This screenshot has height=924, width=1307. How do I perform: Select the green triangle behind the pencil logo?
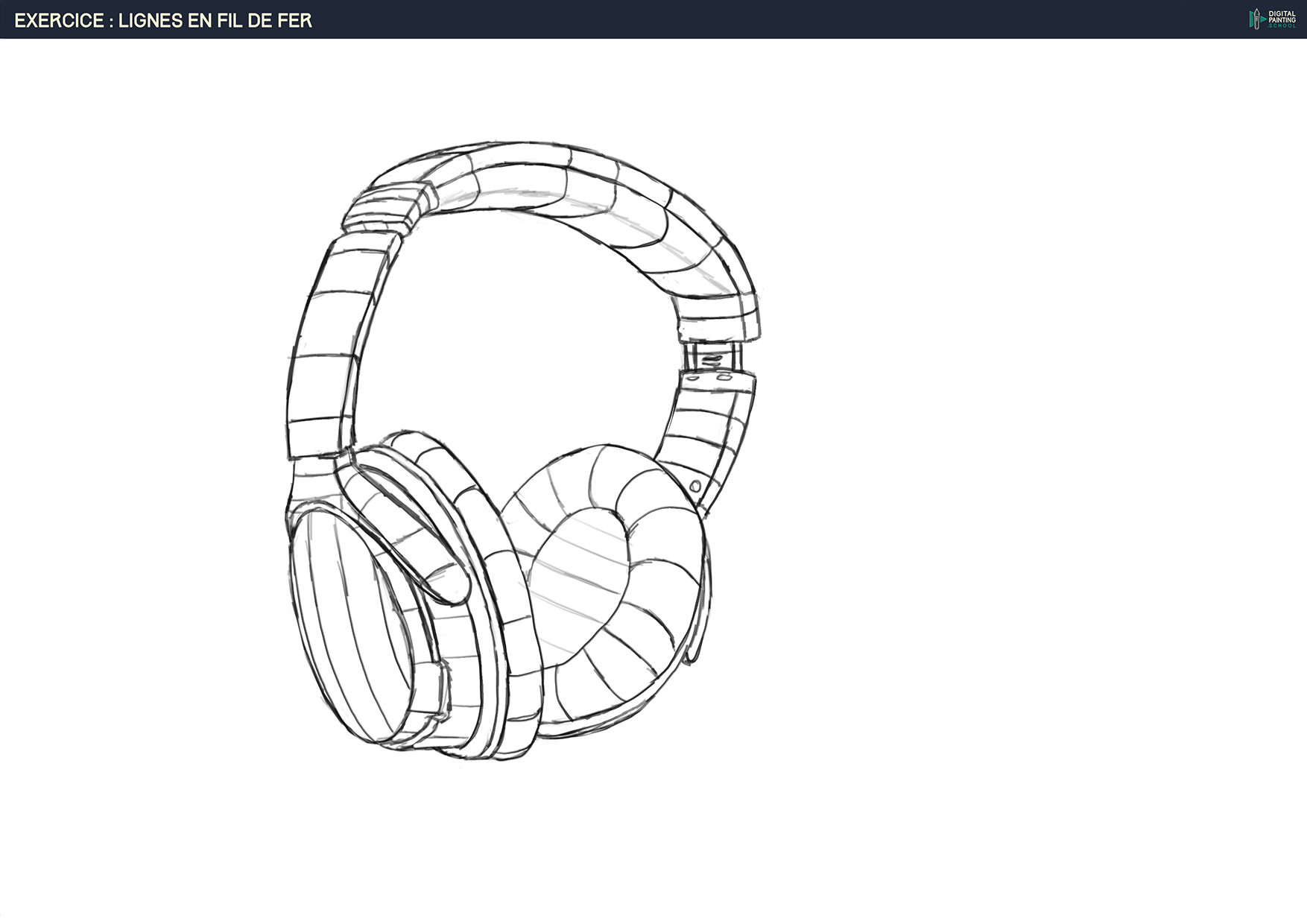[x=1251, y=20]
